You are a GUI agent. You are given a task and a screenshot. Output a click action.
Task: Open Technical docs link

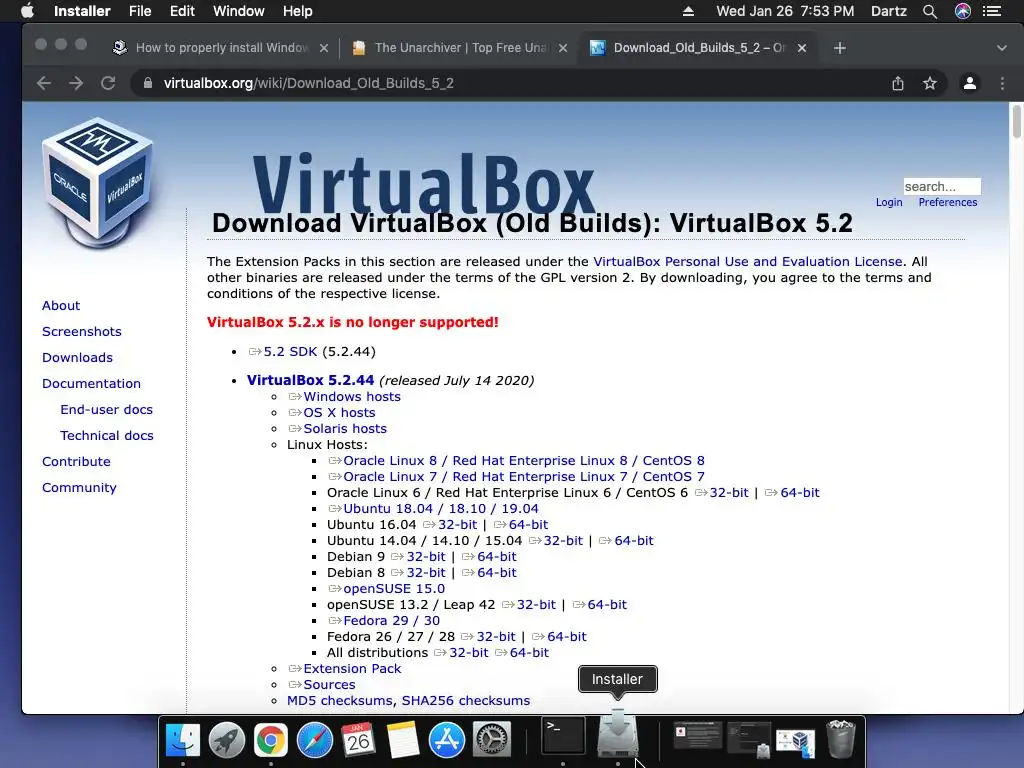coord(106,436)
